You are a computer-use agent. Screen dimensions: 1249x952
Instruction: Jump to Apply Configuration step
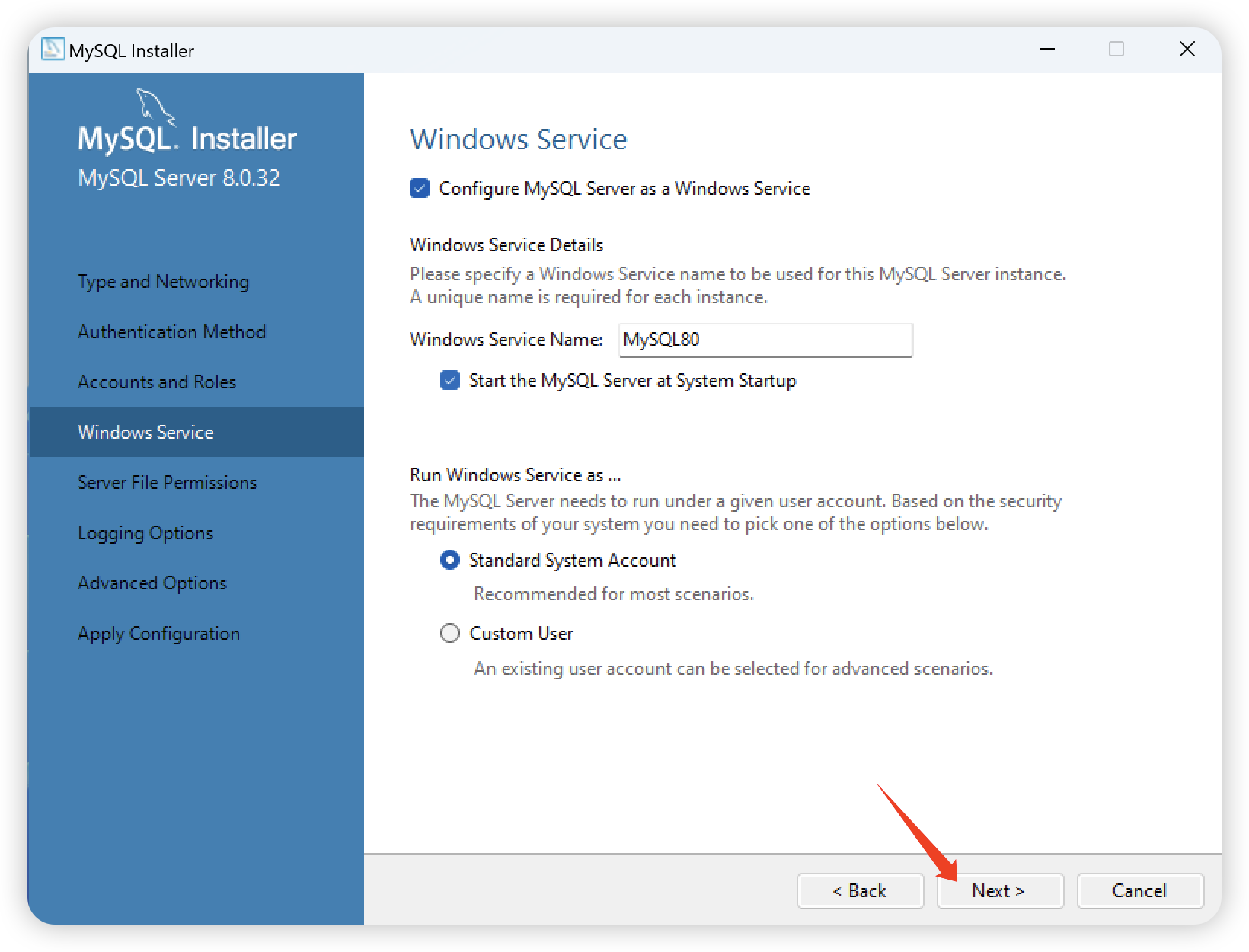[x=158, y=634]
